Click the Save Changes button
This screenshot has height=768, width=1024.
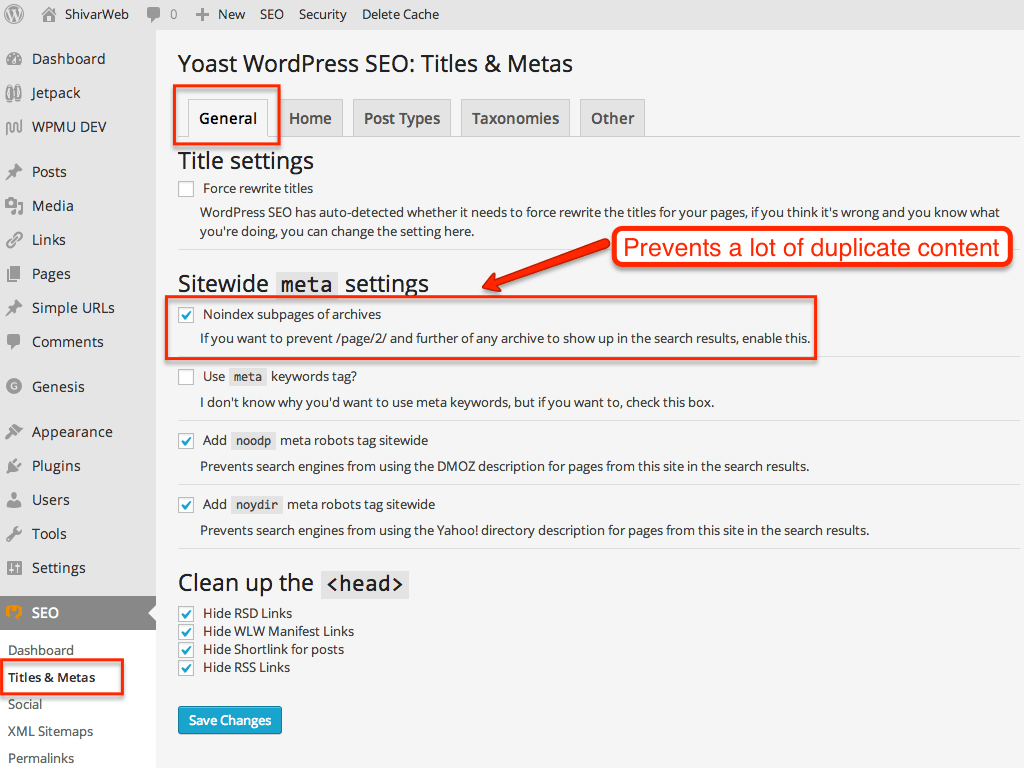point(230,720)
